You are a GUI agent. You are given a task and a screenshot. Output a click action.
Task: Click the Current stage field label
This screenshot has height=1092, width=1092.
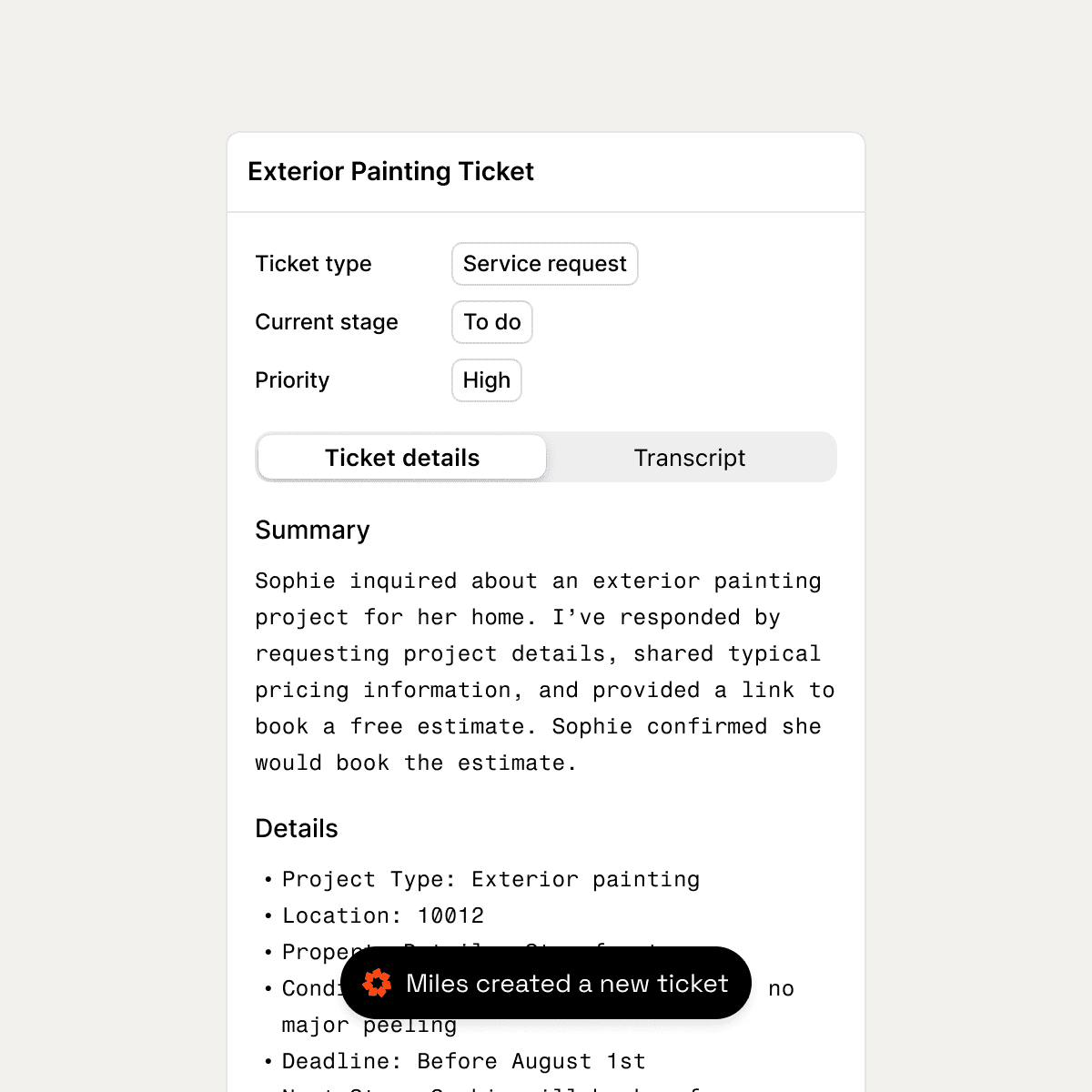[326, 322]
